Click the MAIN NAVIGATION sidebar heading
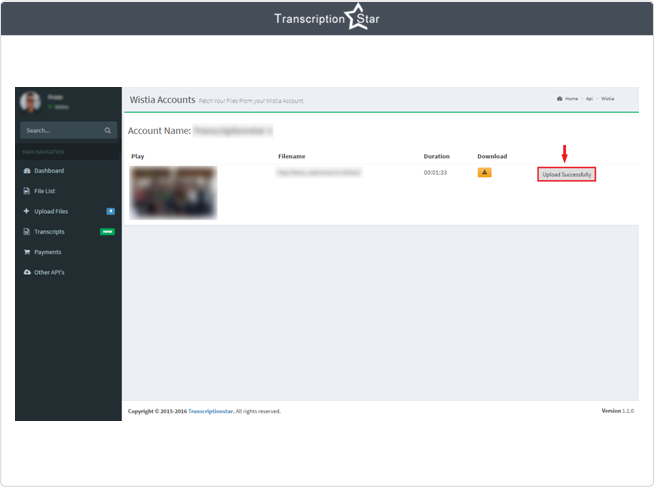The width and height of the screenshot is (654, 487). (x=43, y=152)
